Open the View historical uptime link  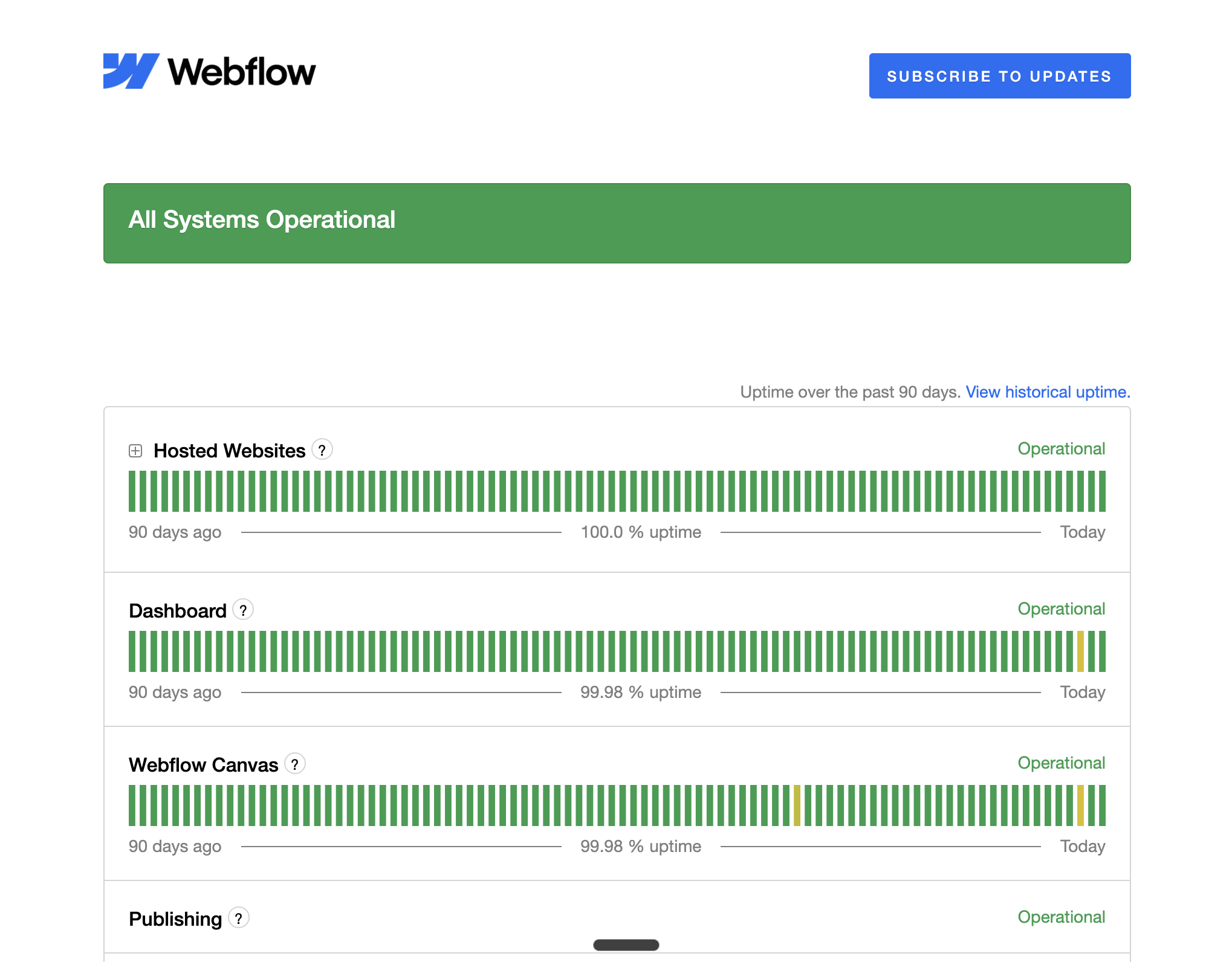coord(1048,392)
